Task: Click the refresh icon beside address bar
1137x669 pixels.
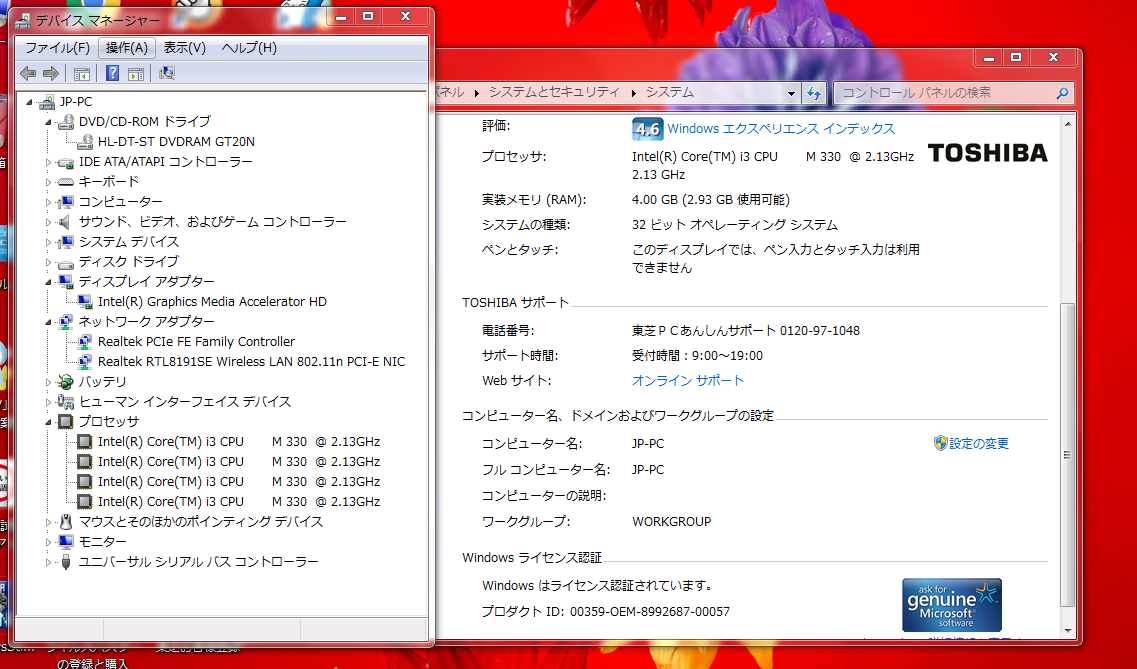Action: 814,93
